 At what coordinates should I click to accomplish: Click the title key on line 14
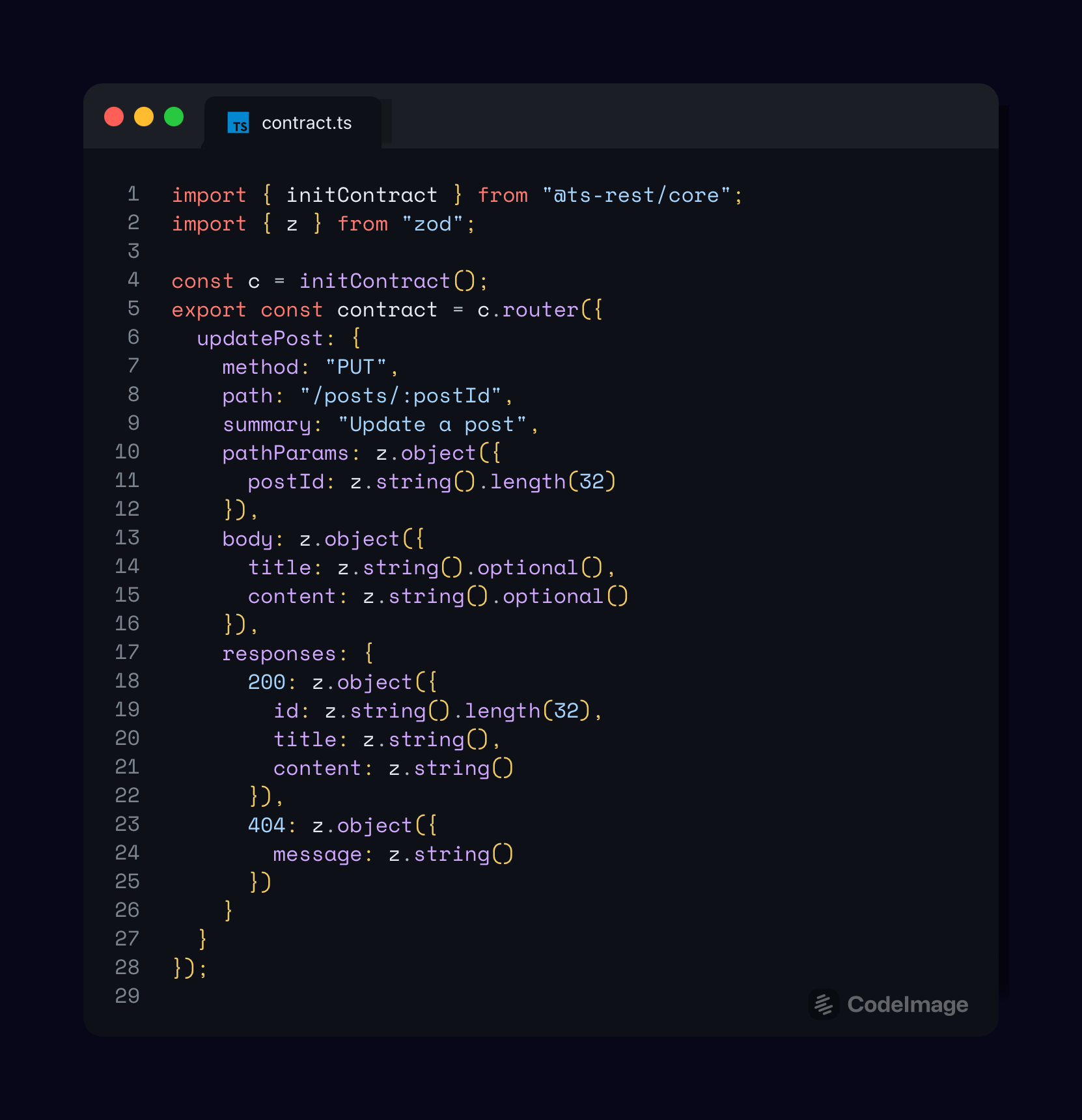(x=279, y=568)
